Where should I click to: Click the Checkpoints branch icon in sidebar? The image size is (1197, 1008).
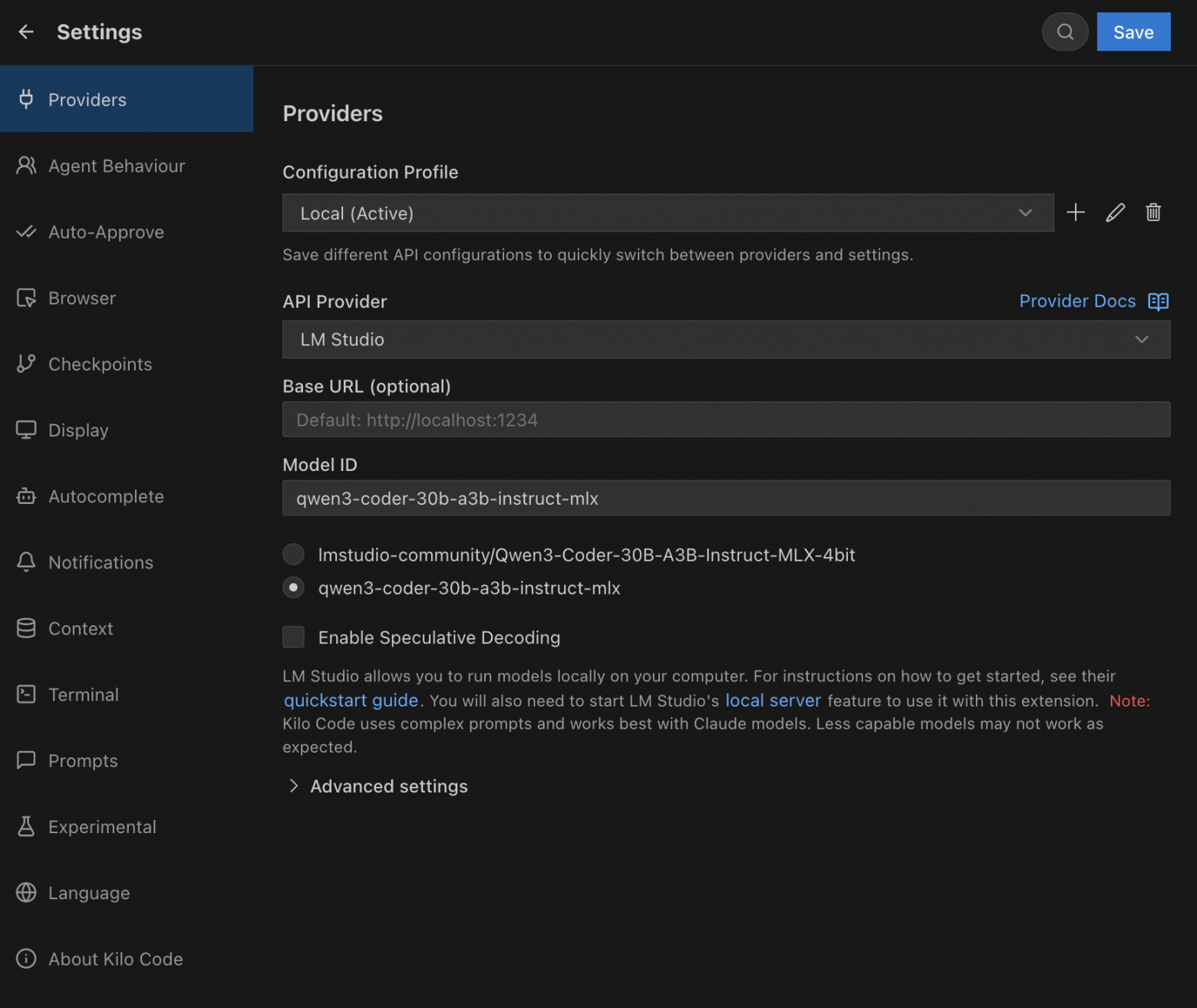point(26,364)
